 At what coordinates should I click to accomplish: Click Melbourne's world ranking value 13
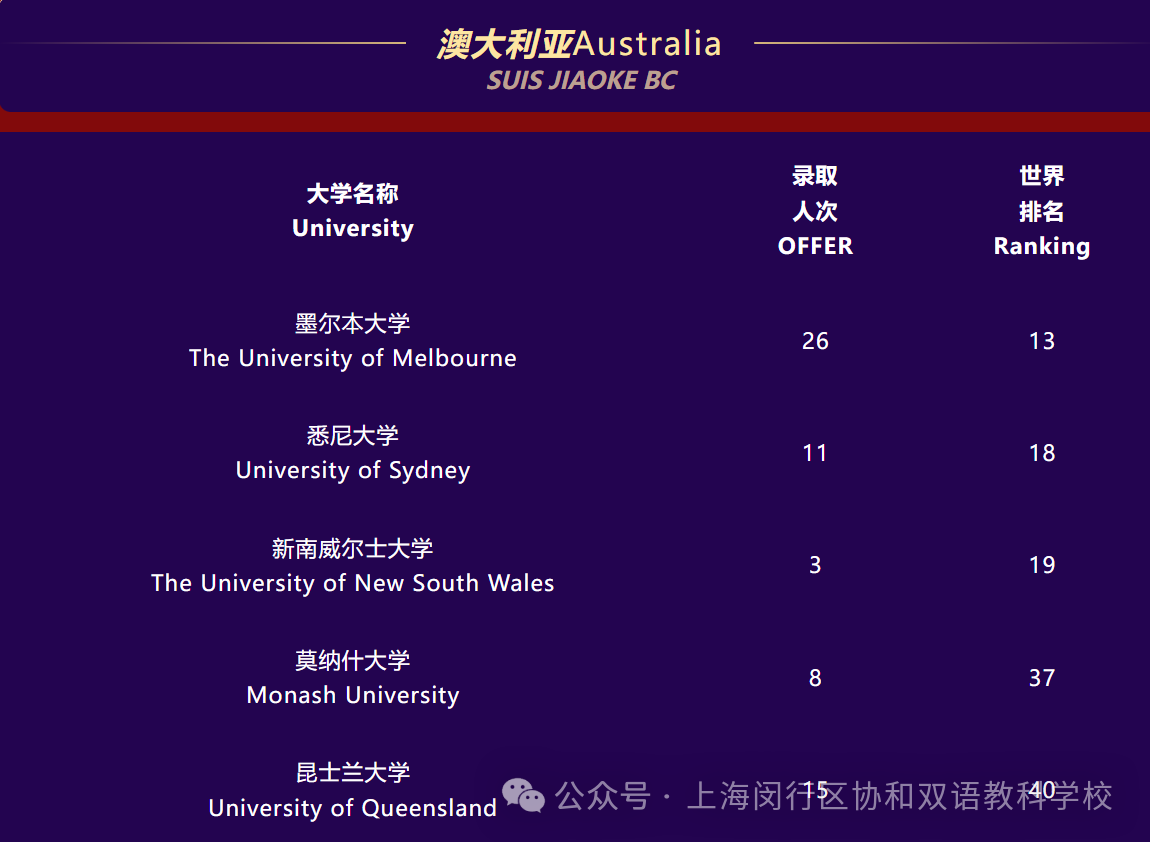(x=1041, y=341)
